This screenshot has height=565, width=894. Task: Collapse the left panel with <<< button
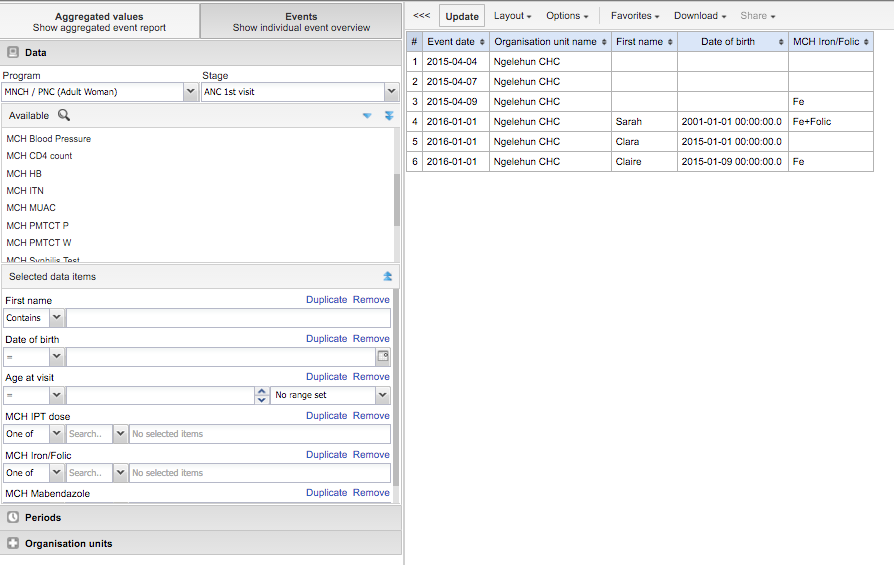tap(422, 16)
